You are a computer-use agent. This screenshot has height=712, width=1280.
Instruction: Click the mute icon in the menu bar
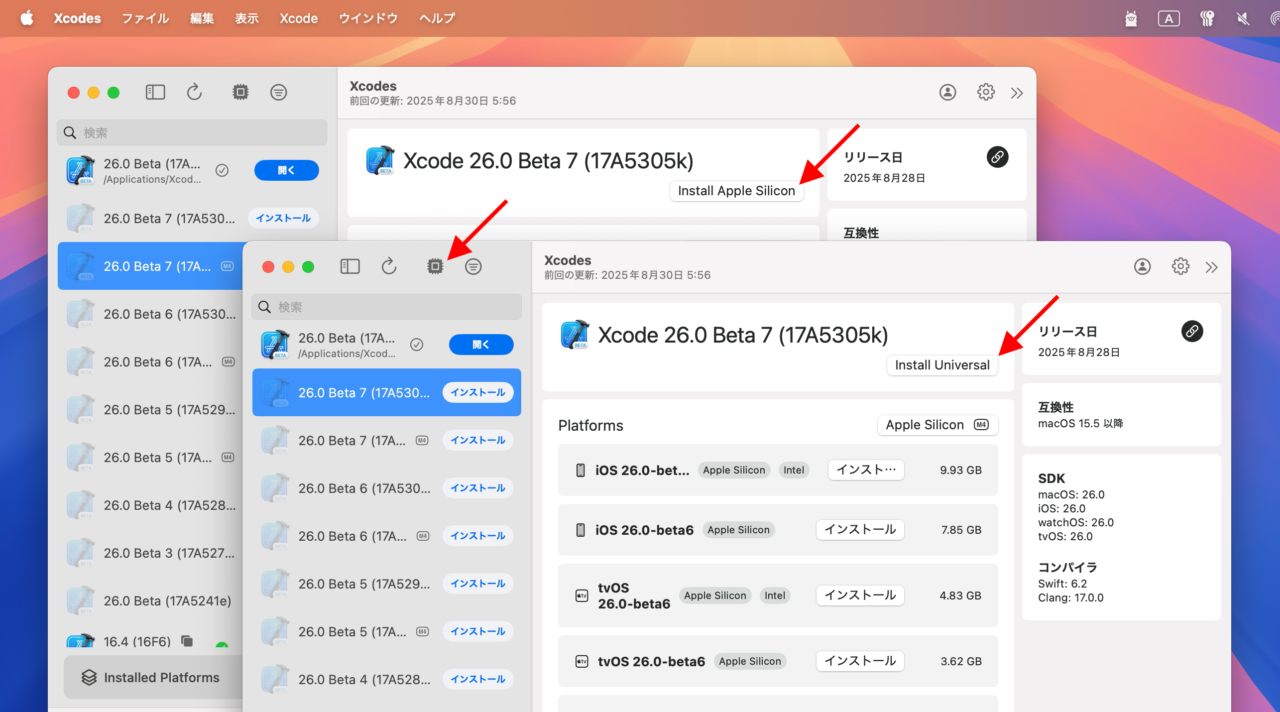[1243, 18]
